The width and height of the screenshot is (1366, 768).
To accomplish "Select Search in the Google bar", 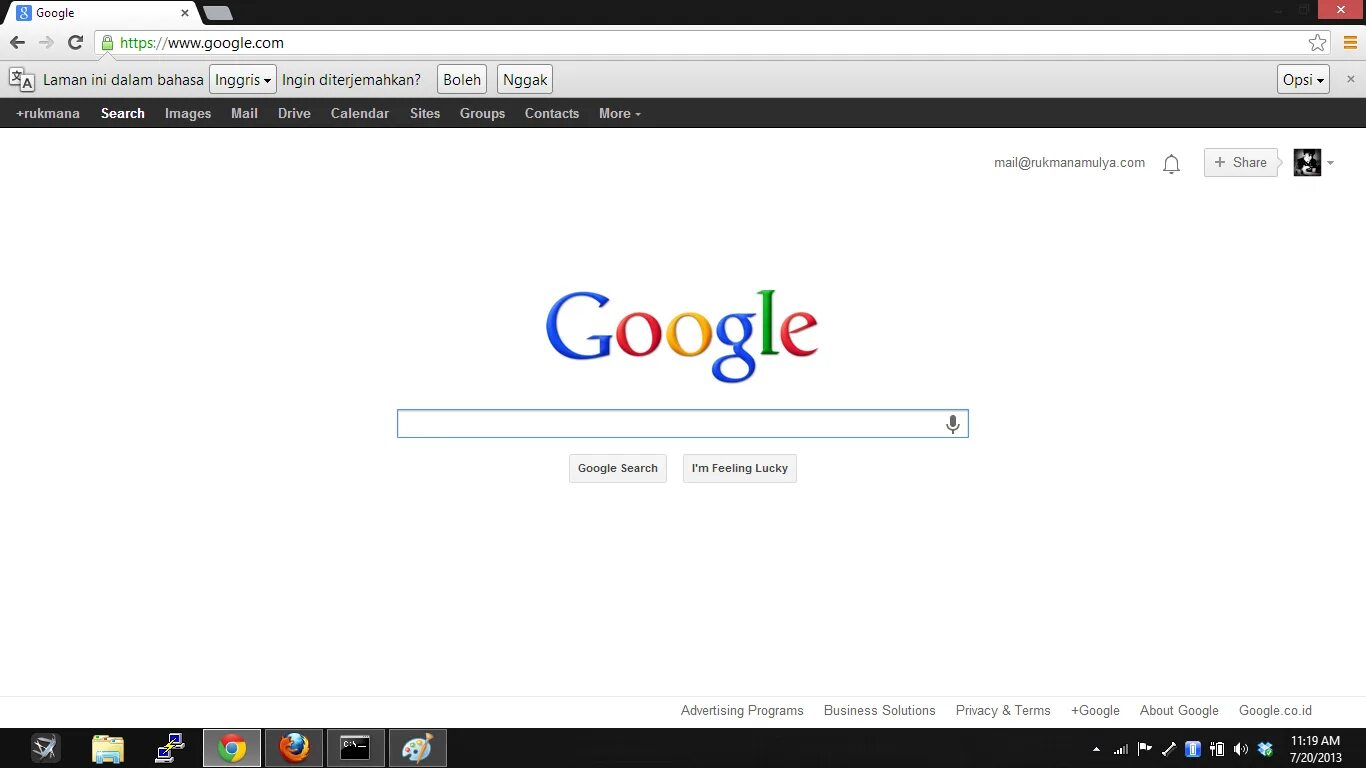I will point(123,114).
